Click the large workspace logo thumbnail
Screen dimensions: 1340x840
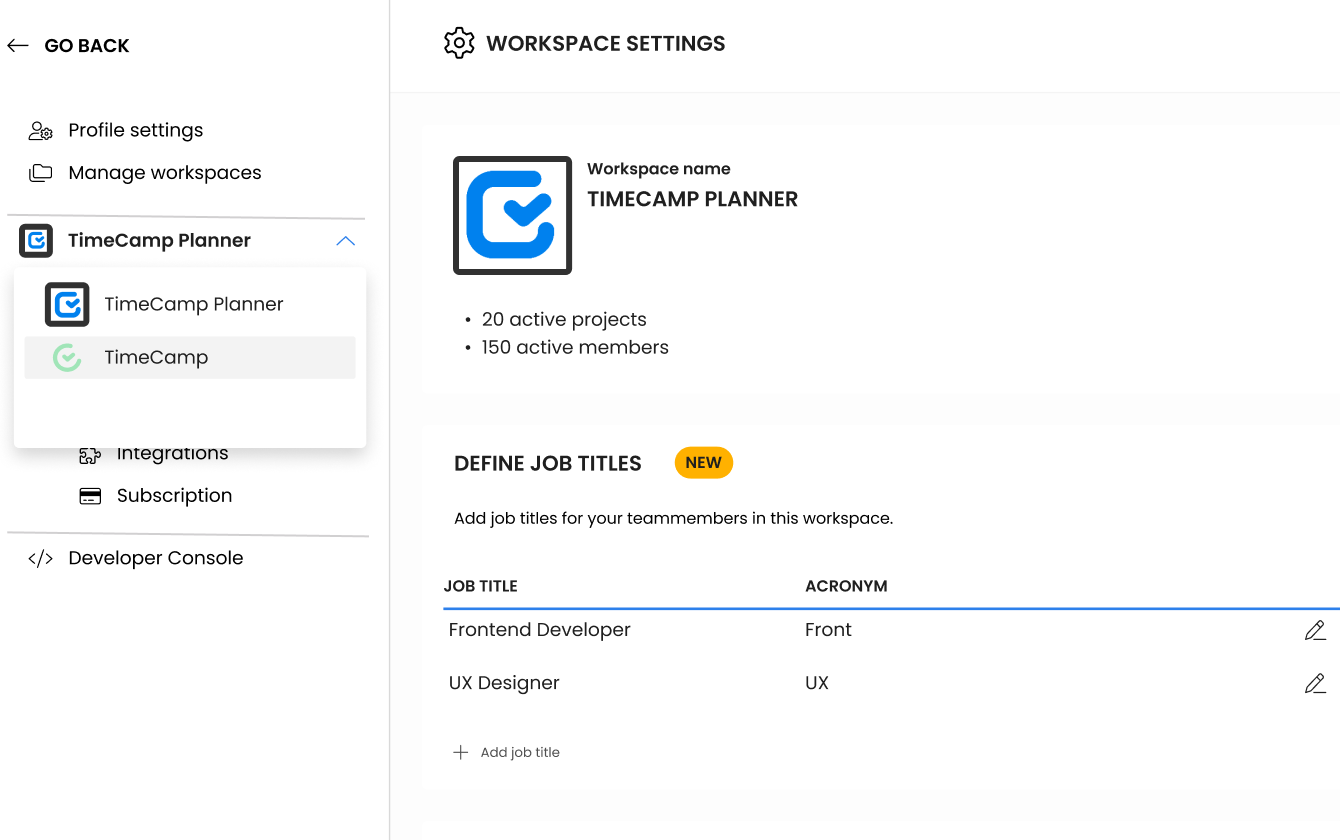512,215
